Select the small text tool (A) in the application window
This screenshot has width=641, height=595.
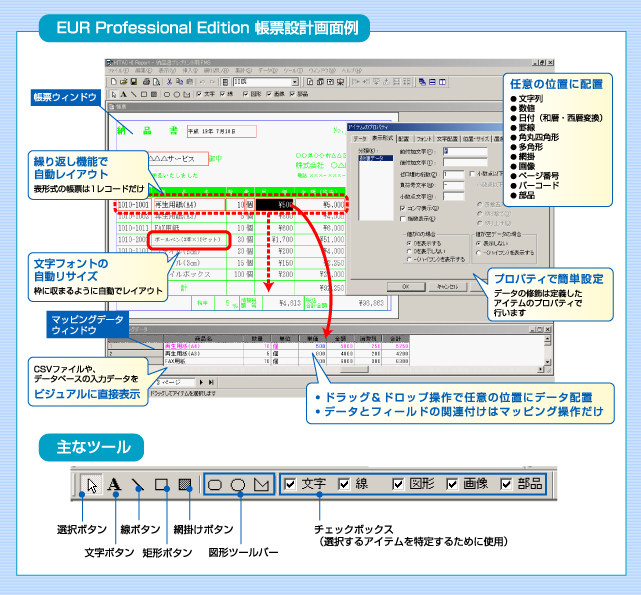click(x=123, y=94)
